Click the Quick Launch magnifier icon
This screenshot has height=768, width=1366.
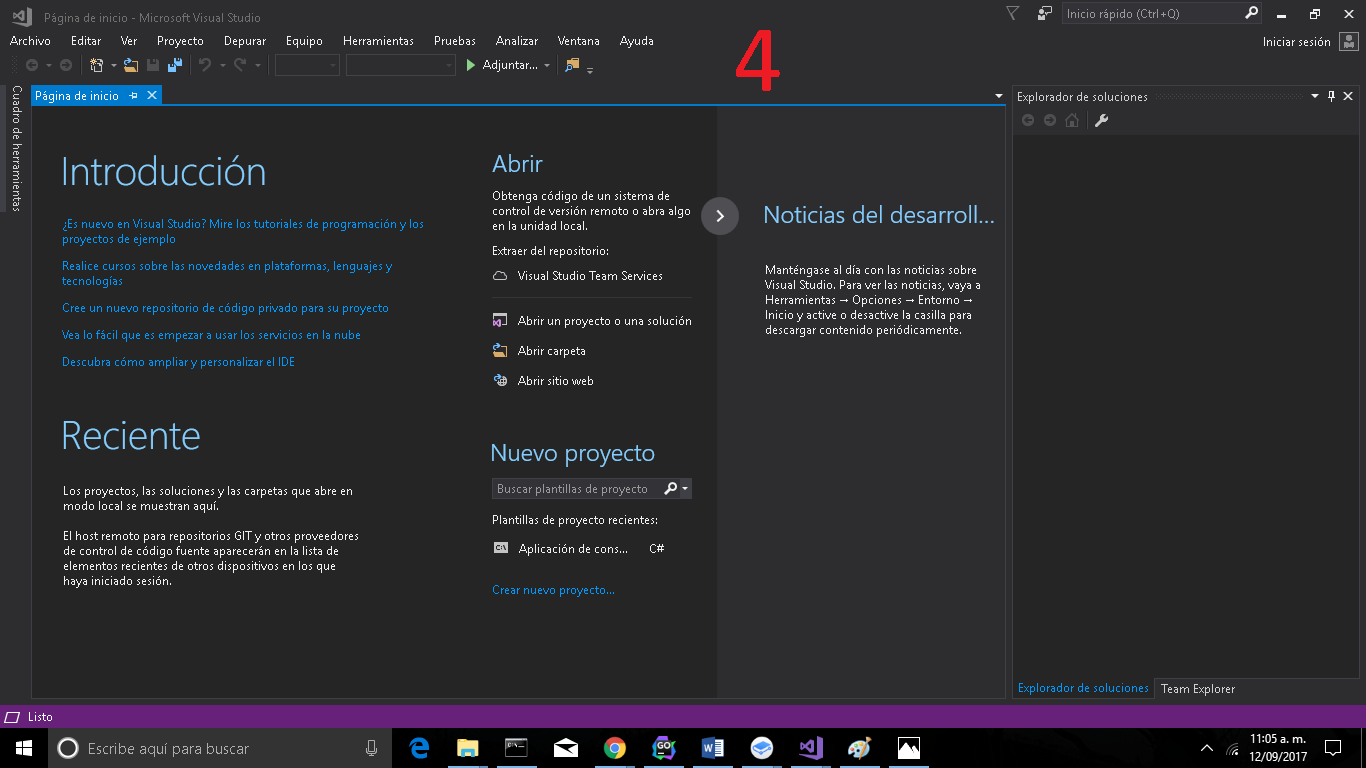(1251, 14)
